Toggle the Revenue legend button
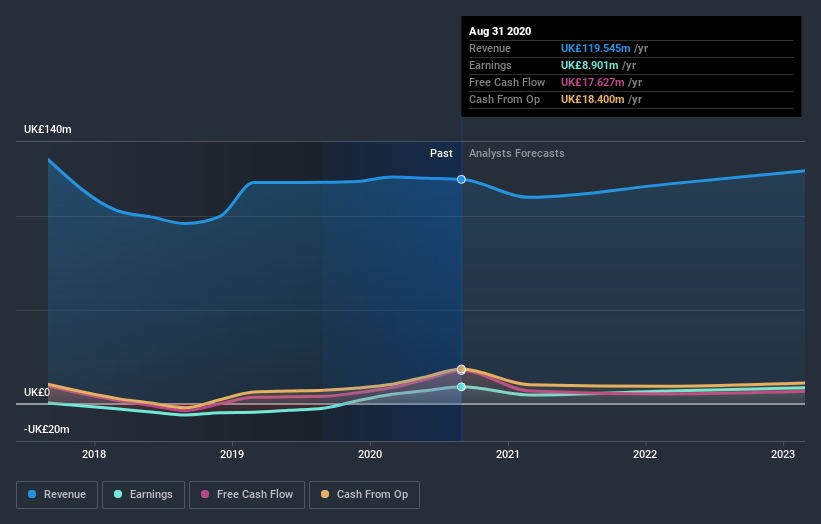 point(57,495)
